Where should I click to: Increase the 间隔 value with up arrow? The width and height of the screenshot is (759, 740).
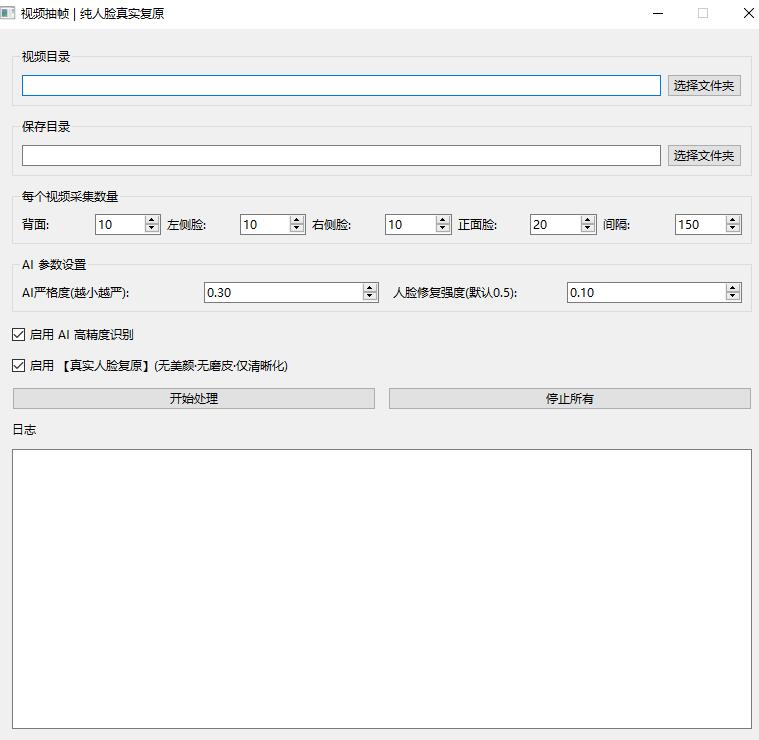click(733, 220)
